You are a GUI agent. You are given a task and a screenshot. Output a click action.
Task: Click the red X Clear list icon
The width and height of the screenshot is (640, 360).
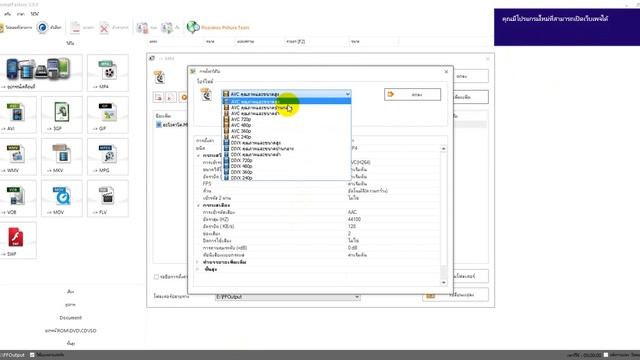[104, 27]
